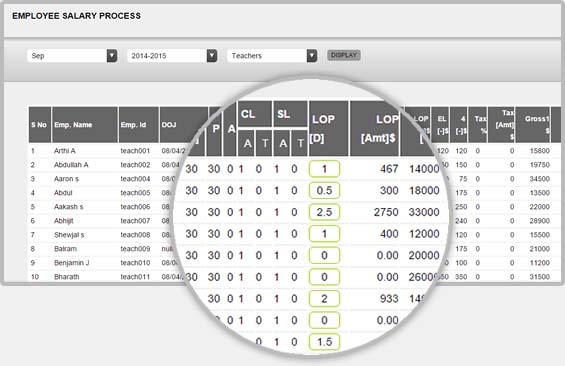The image size is (565, 366).
Task: Select employee name Abdullah A
Action: click(x=71, y=165)
